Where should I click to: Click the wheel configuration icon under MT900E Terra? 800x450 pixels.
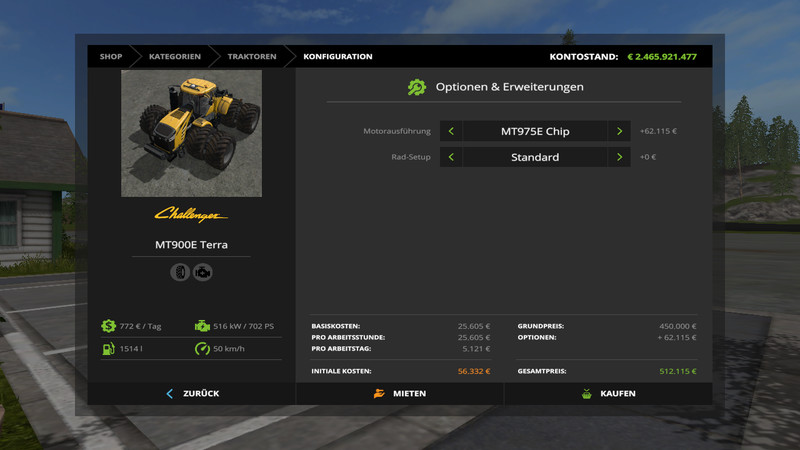pos(180,271)
